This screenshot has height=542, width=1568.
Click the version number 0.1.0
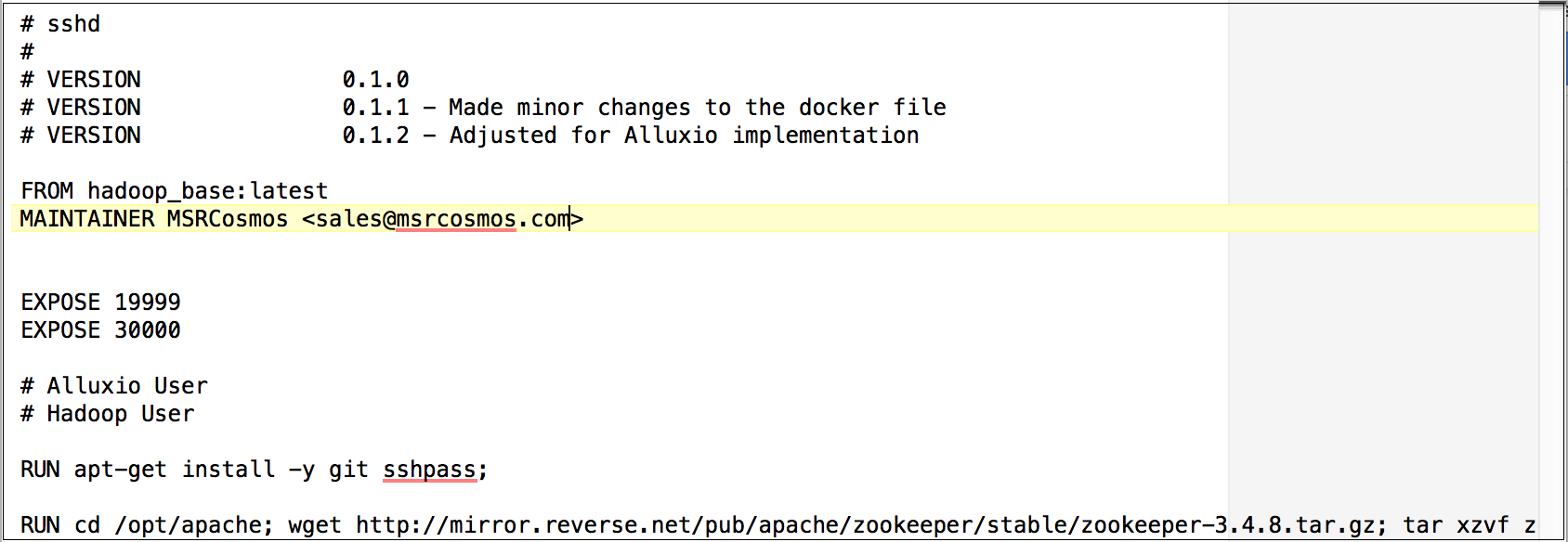pos(375,80)
